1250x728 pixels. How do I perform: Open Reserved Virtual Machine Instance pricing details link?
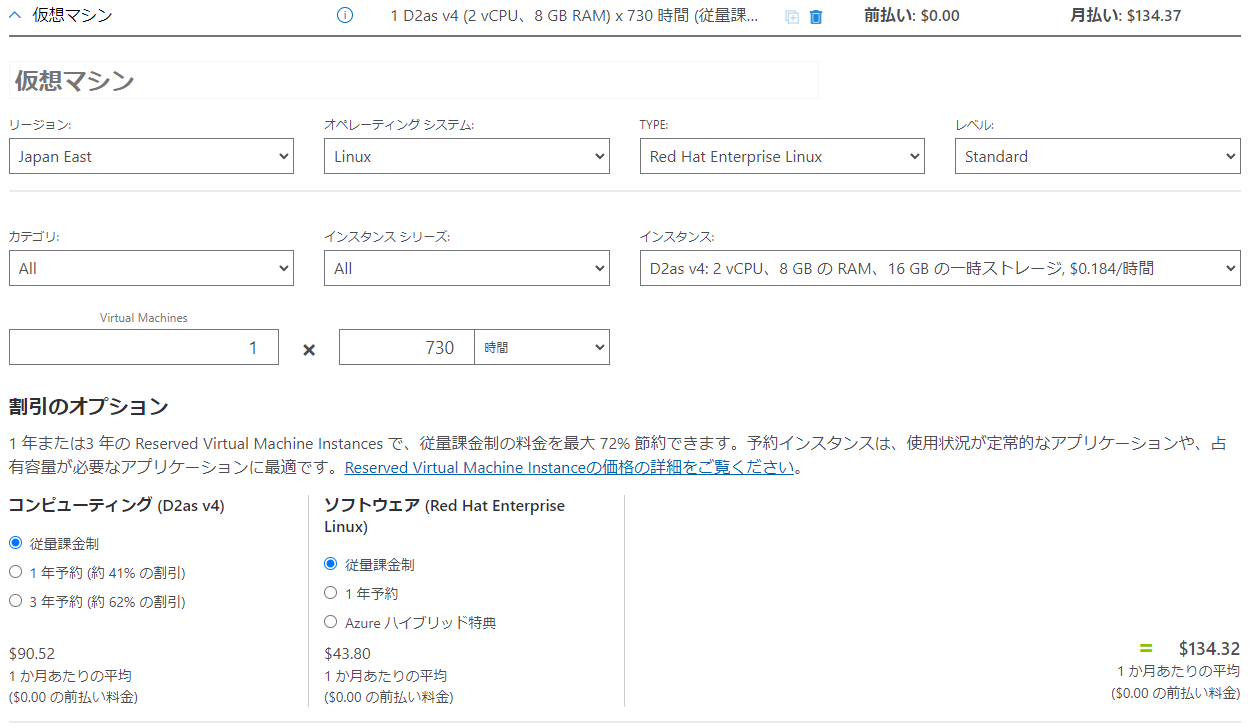(x=569, y=468)
